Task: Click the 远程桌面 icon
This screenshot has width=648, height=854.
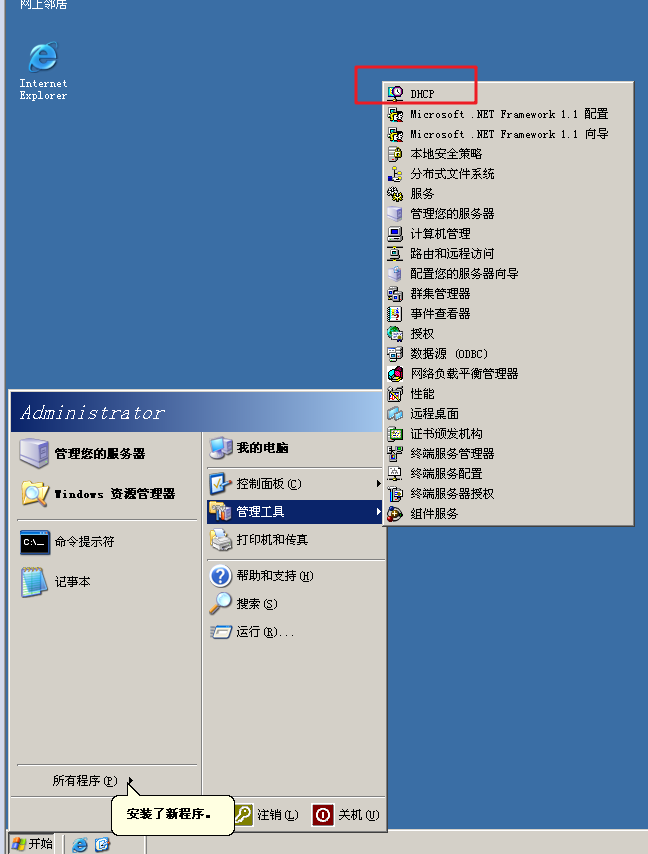Action: (x=395, y=413)
